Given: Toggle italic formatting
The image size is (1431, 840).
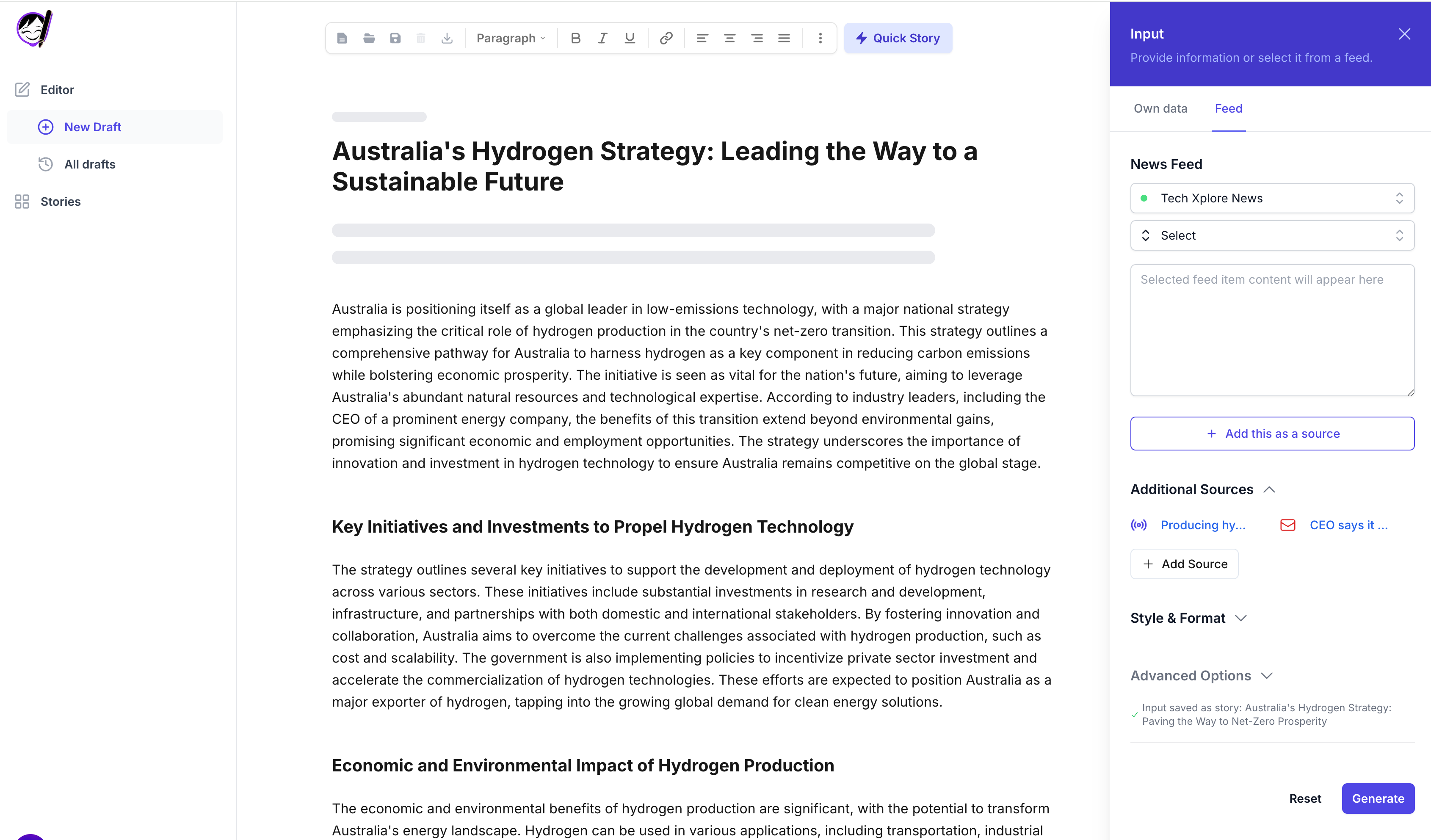Looking at the screenshot, I should [x=602, y=38].
